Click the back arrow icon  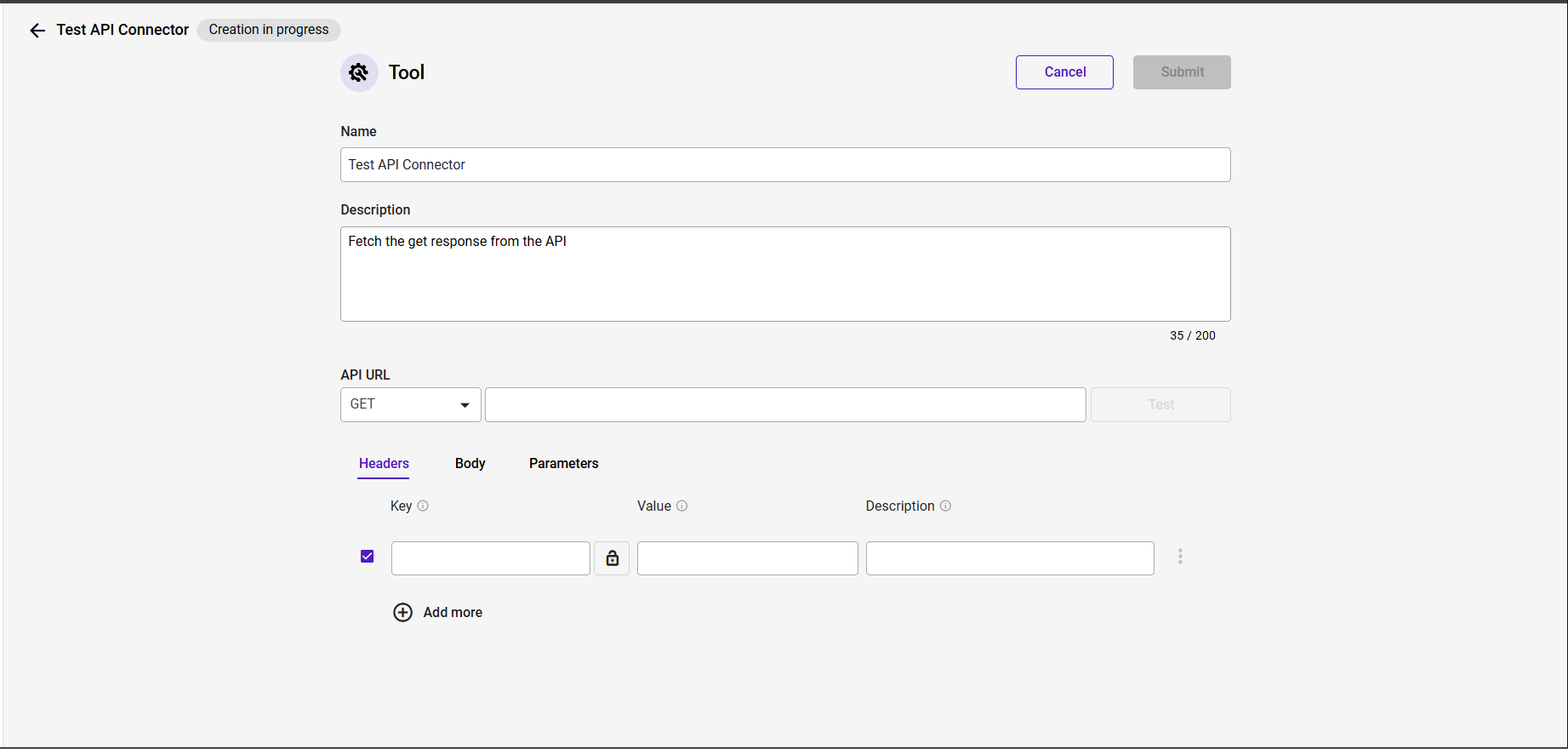37,31
